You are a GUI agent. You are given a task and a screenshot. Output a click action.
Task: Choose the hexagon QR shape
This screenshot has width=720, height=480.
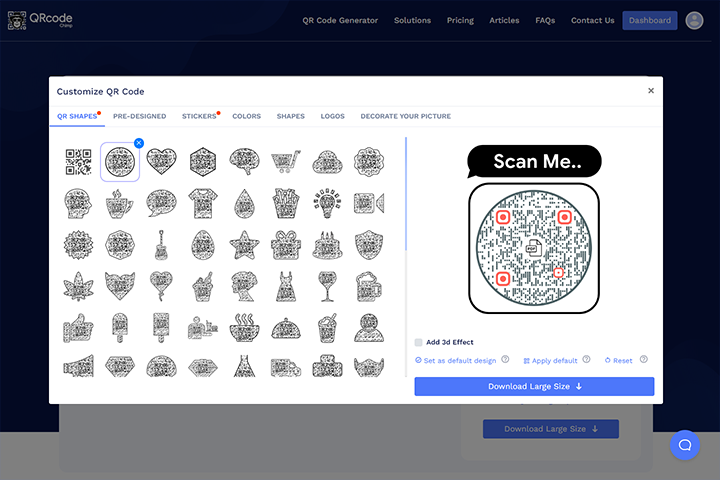(x=202, y=162)
